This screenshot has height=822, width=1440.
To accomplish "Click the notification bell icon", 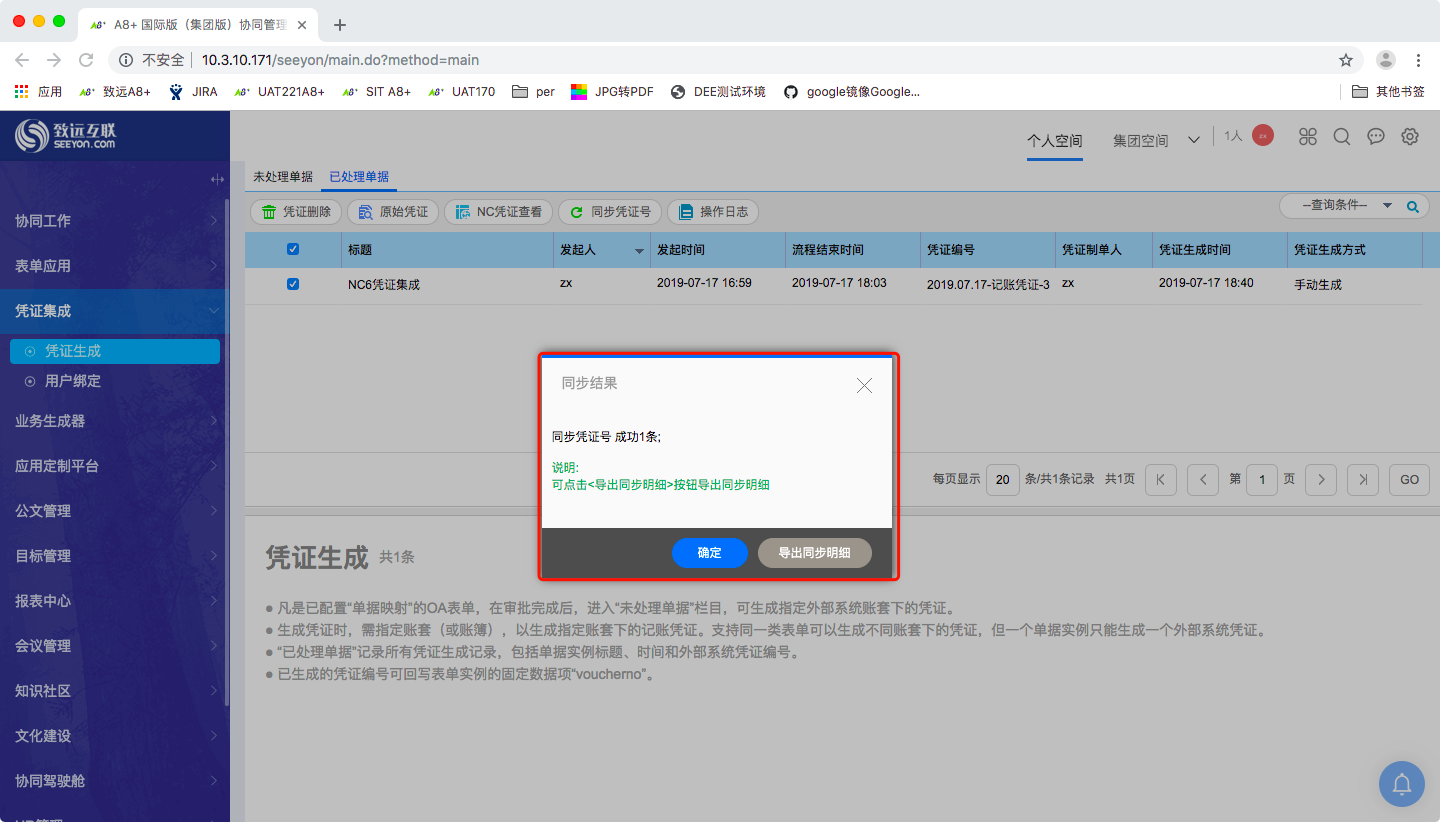I will pos(1401,784).
